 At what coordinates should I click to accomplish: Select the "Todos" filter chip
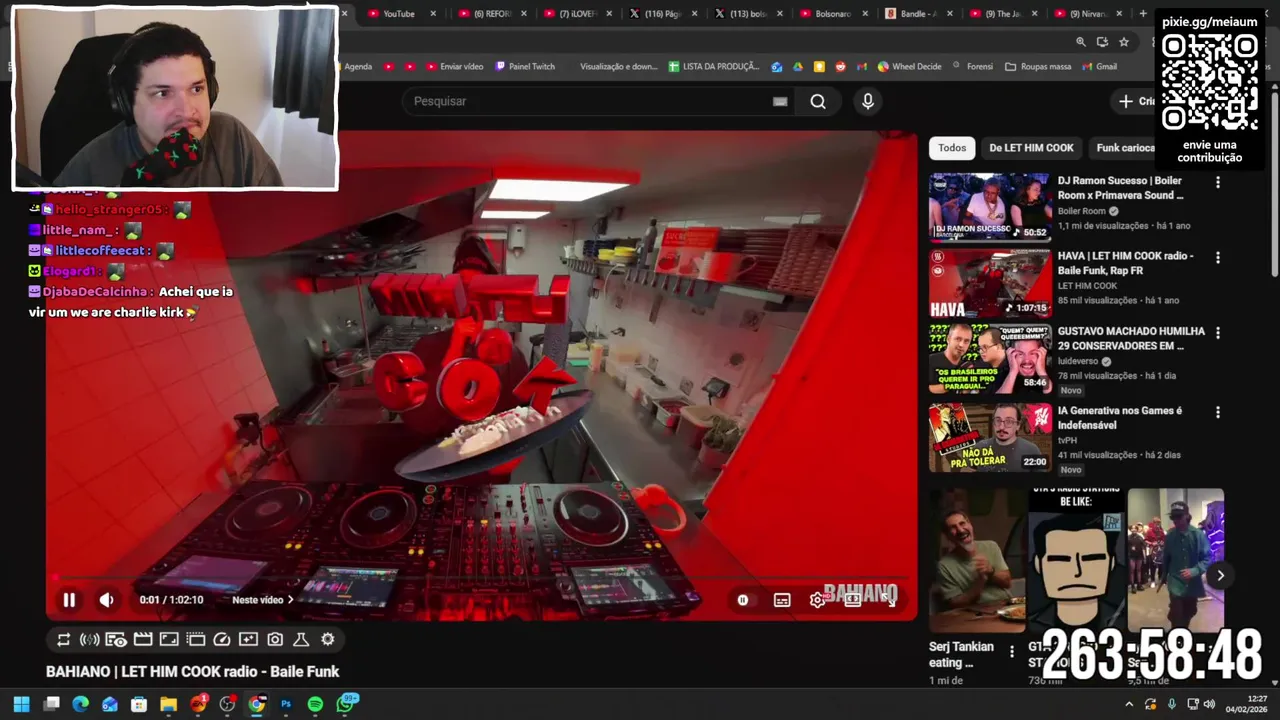click(952, 148)
